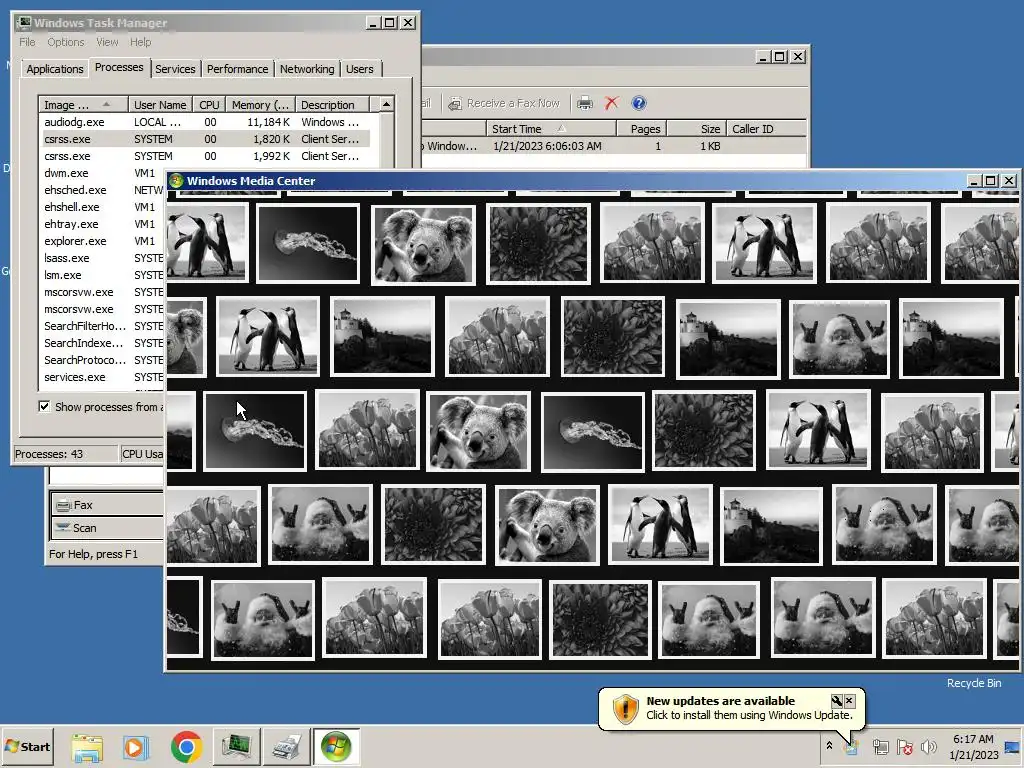This screenshot has height=768, width=1024.
Task: Click the jellyfish thumbnail under the mouse cursor
Action: tap(255, 431)
